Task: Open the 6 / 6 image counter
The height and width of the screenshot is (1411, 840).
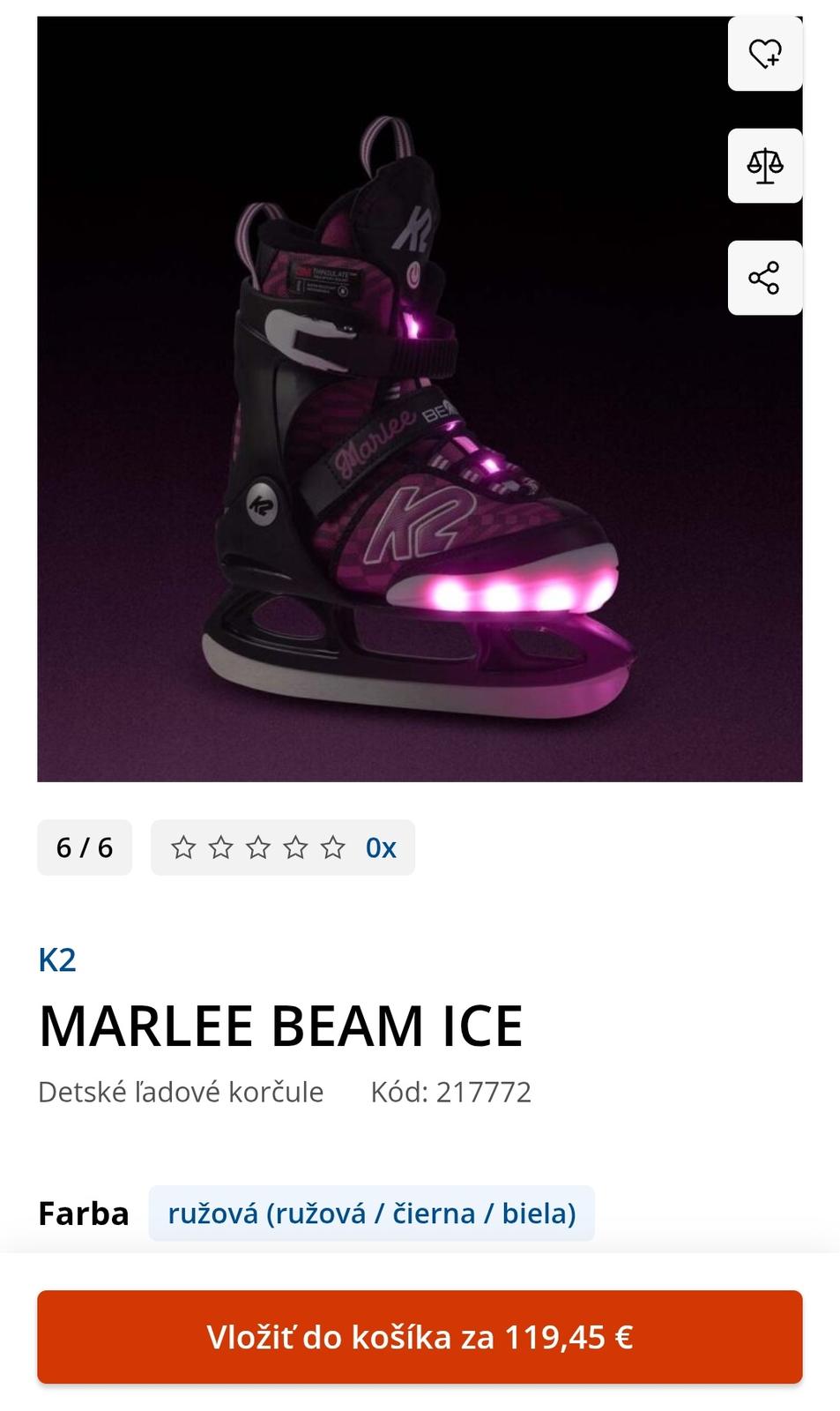Action: coord(85,847)
